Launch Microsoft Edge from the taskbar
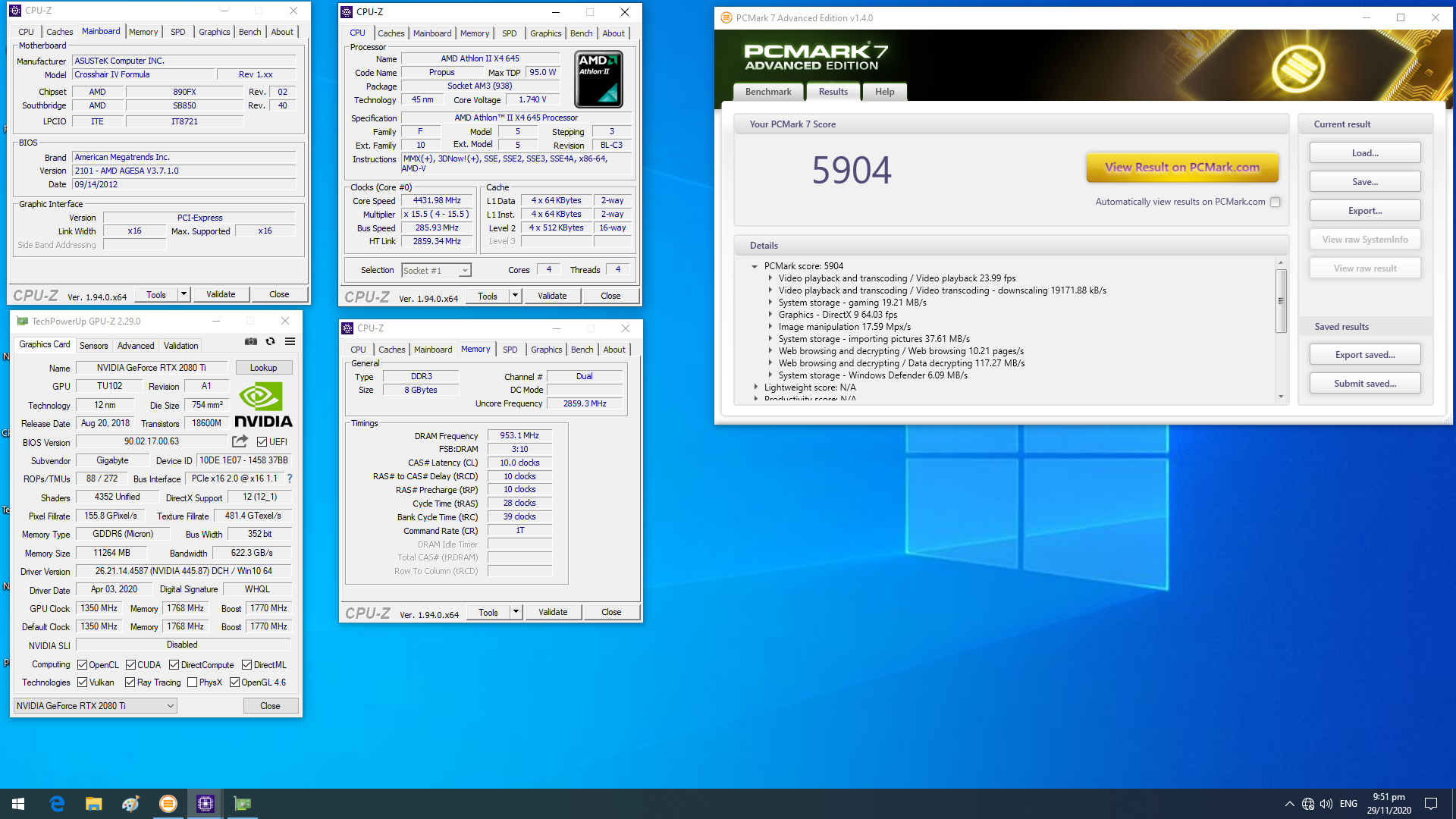The image size is (1456, 819). pos(57,804)
